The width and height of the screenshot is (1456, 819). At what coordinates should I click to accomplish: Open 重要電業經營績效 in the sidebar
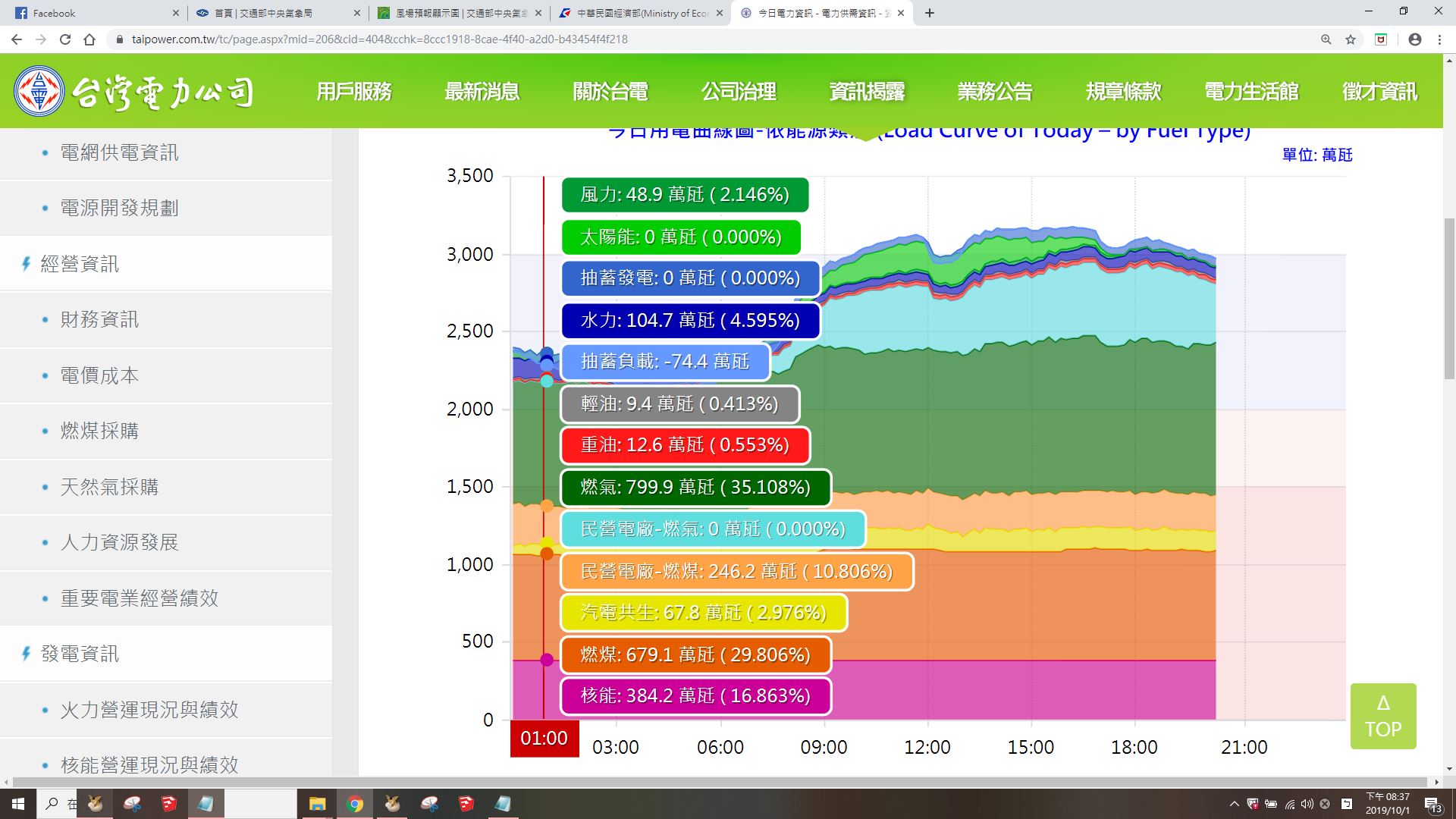(x=166, y=598)
